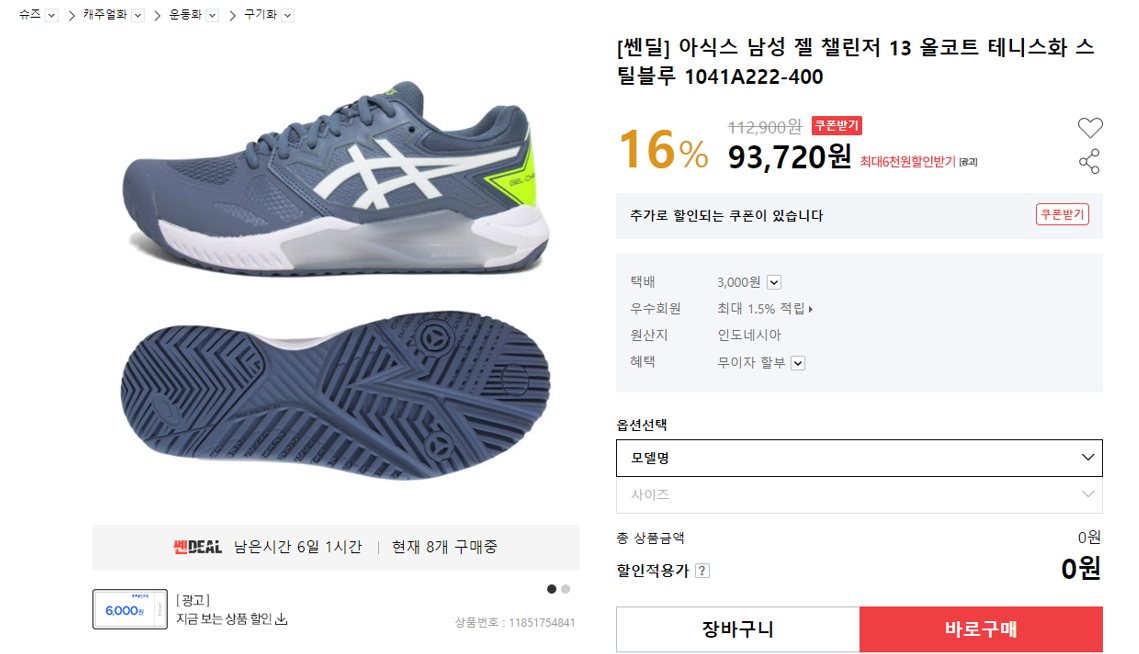Expand the 캐주얼화 breadcrumb dropdown
Viewport: 1139px width, 654px height.
coord(138,15)
